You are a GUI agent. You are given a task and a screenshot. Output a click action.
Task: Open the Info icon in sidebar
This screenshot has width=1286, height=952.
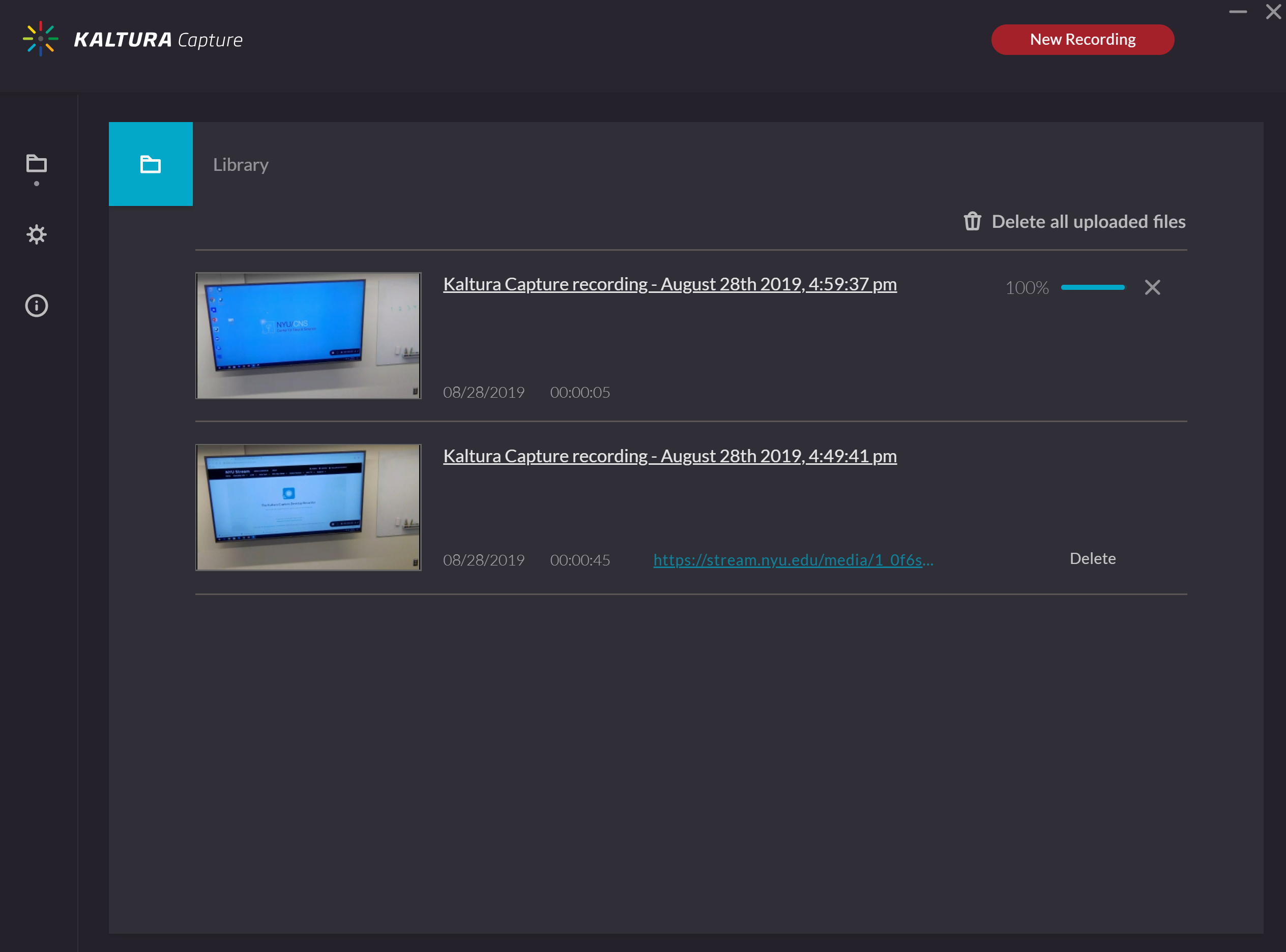36,306
